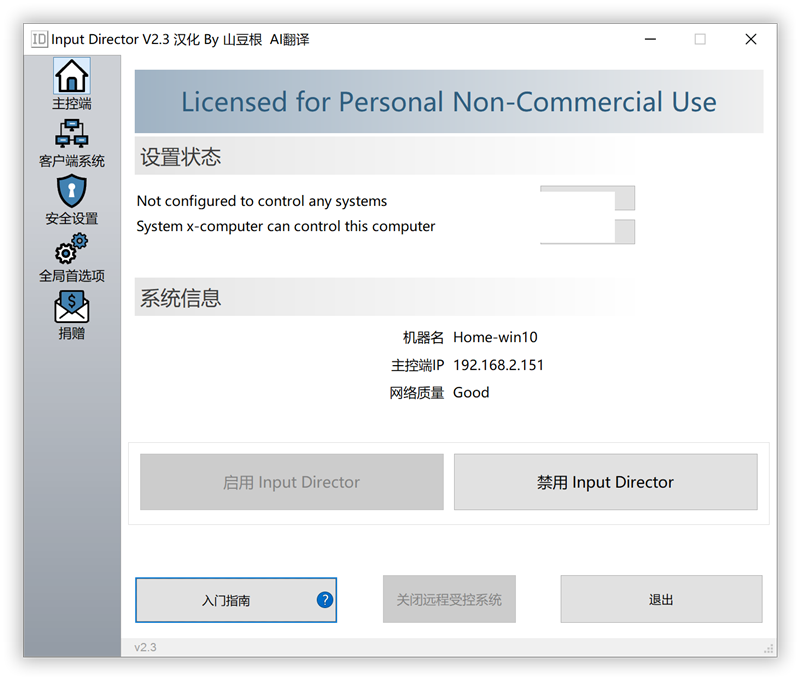Click the 主控端IP label
The image size is (800, 680).
coord(417,365)
